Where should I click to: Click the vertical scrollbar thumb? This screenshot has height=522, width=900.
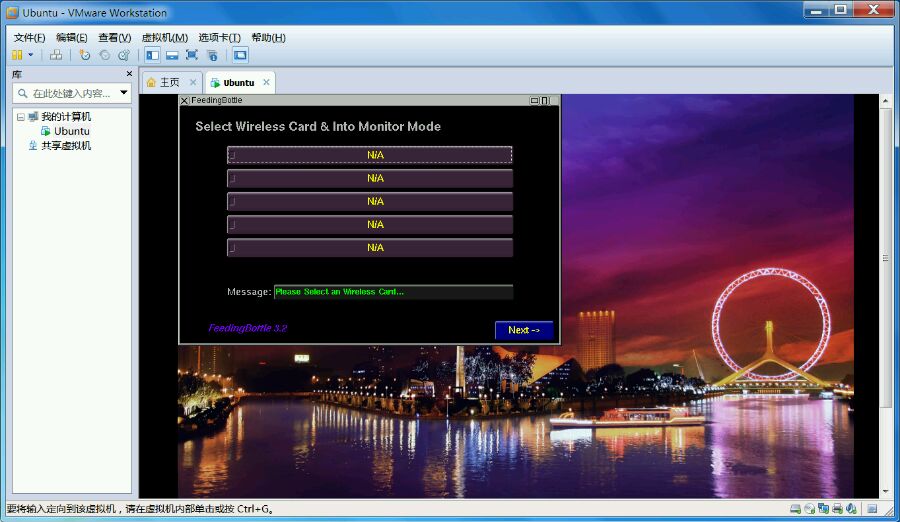pyautogui.click(x=886, y=258)
